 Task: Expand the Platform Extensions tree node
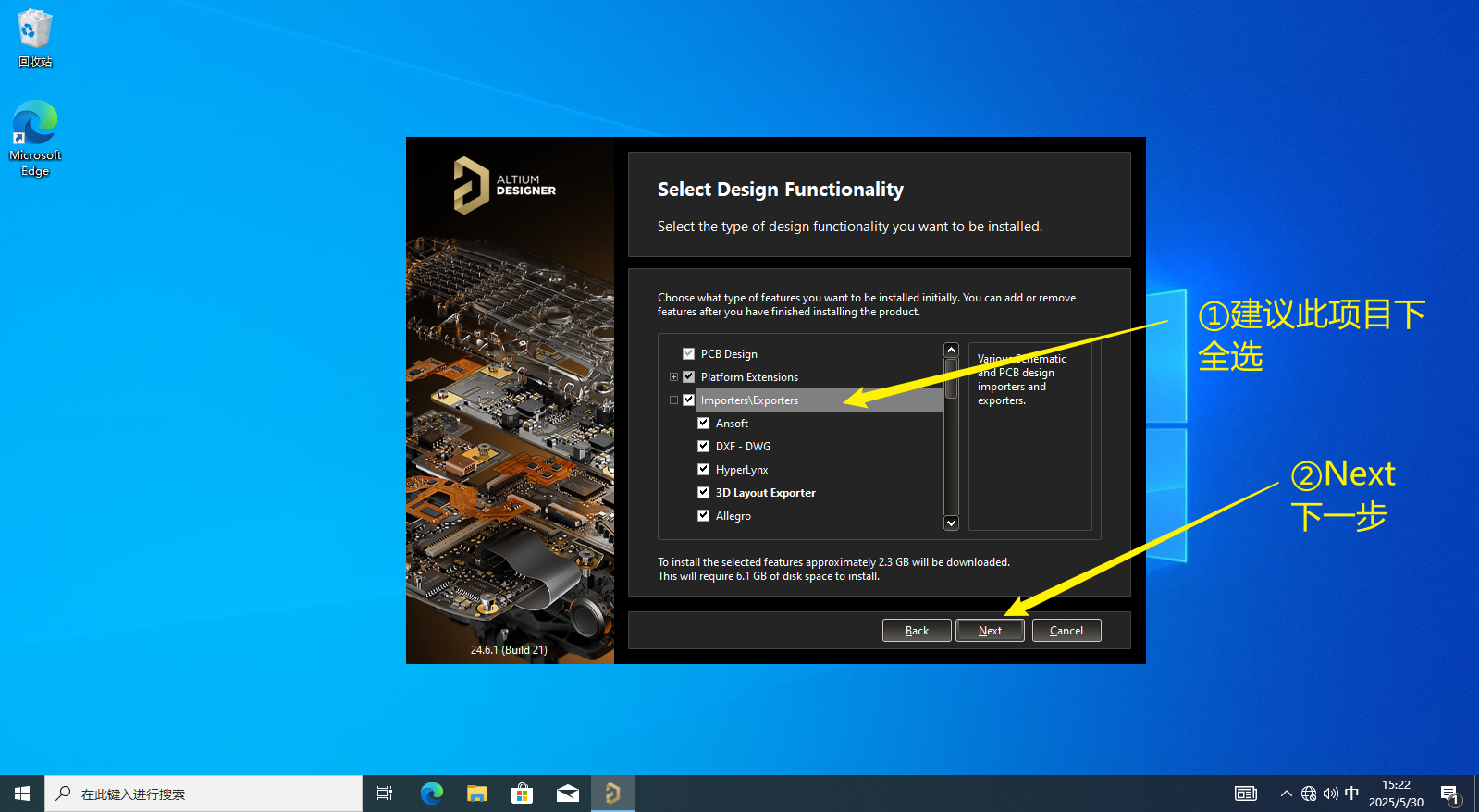coord(673,377)
